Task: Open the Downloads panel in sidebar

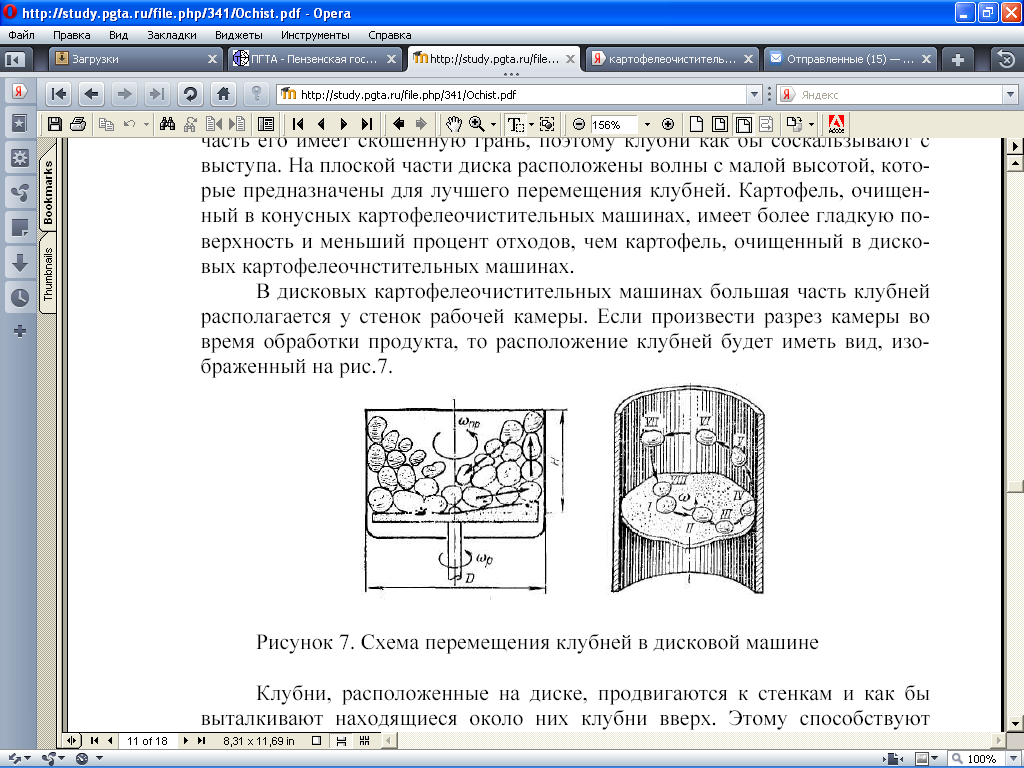Action: click(x=19, y=262)
